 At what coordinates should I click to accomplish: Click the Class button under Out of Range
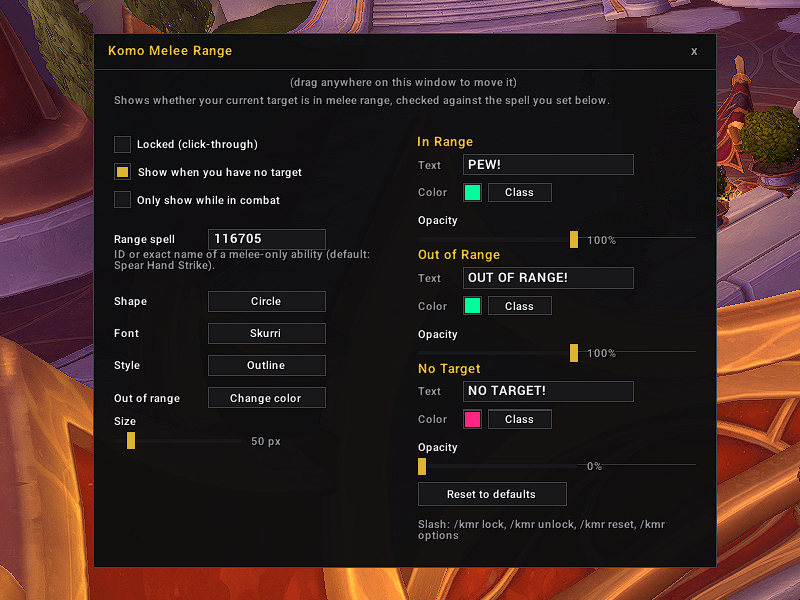tap(519, 306)
